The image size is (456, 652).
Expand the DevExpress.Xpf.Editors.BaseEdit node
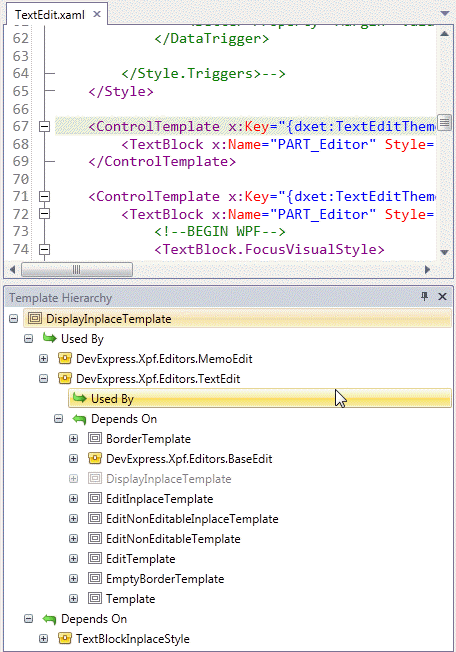pos(73,459)
